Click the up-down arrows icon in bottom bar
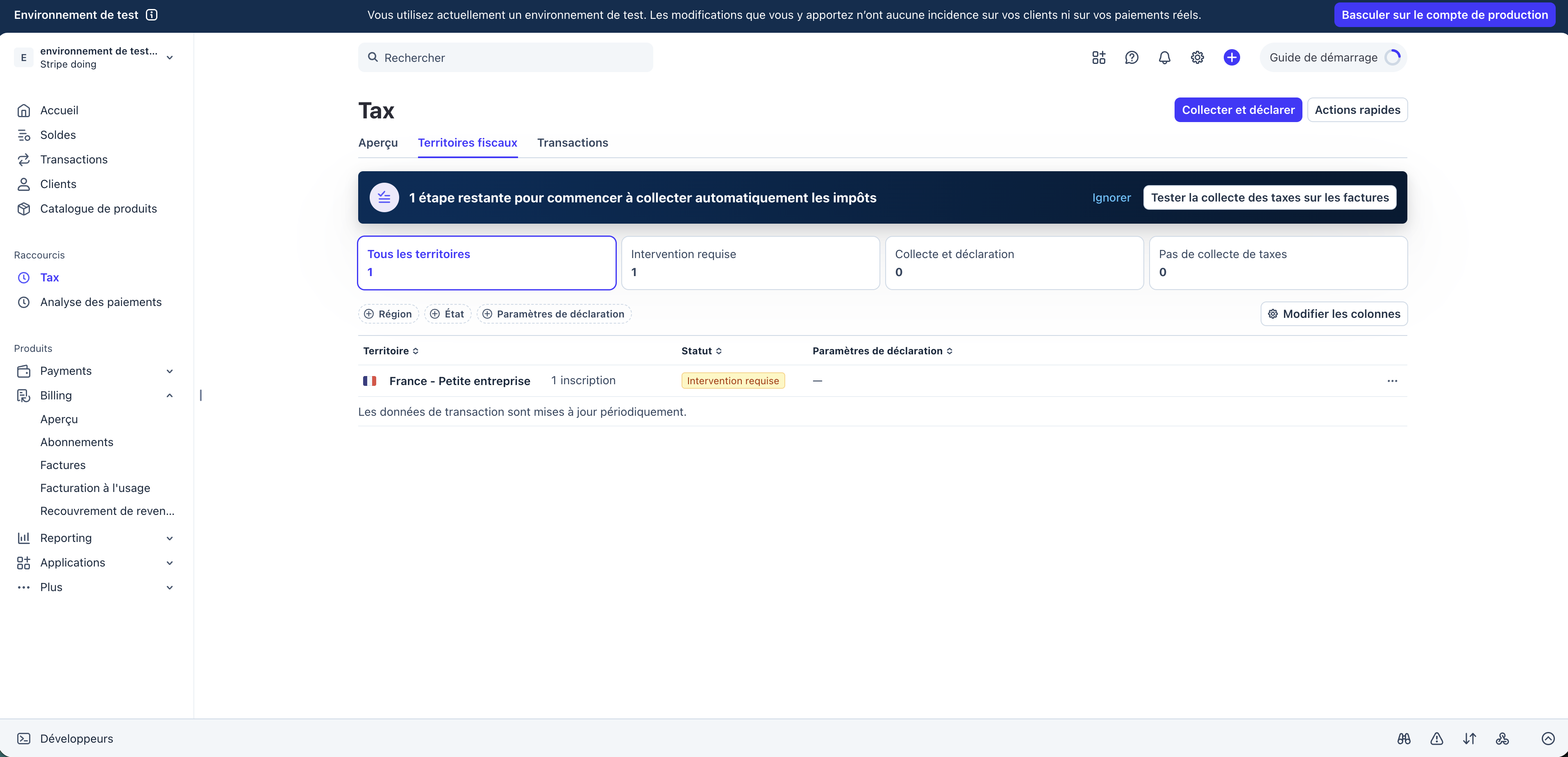Screen dimensions: 1568x757 pyautogui.click(x=1470, y=738)
